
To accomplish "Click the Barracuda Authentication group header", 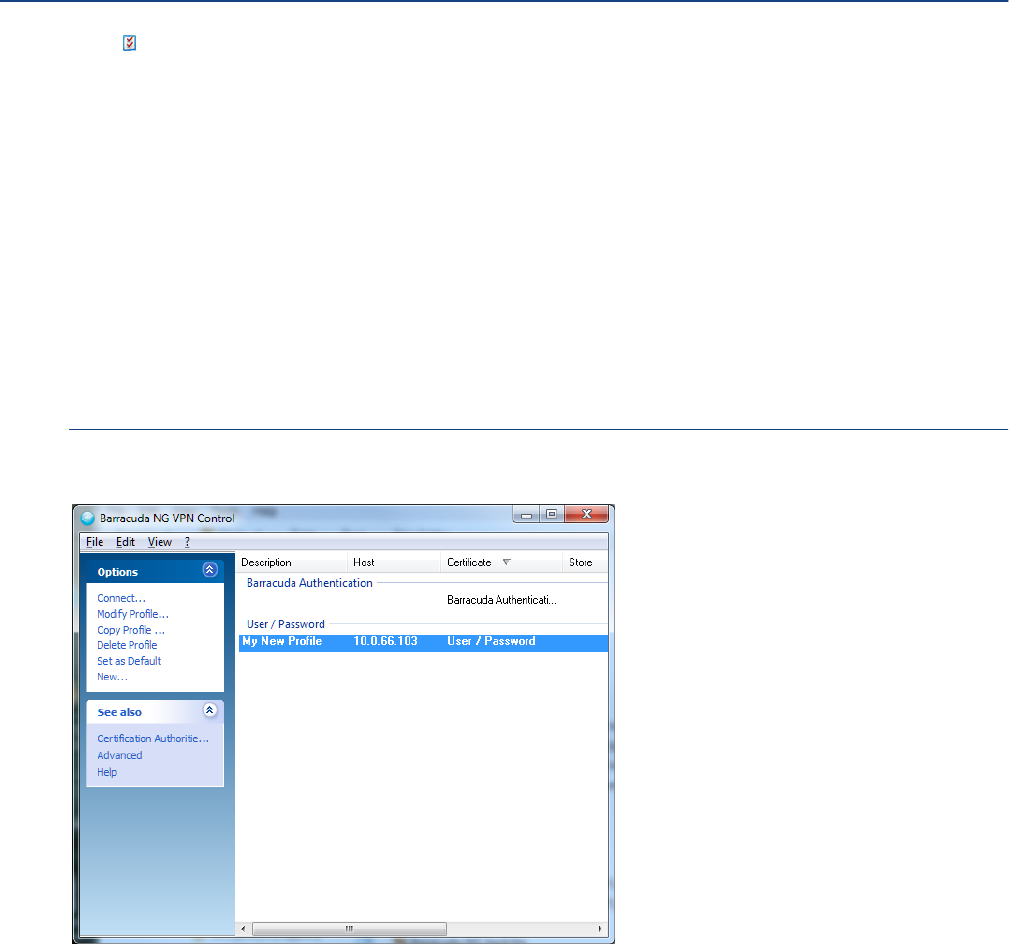I will (x=310, y=583).
